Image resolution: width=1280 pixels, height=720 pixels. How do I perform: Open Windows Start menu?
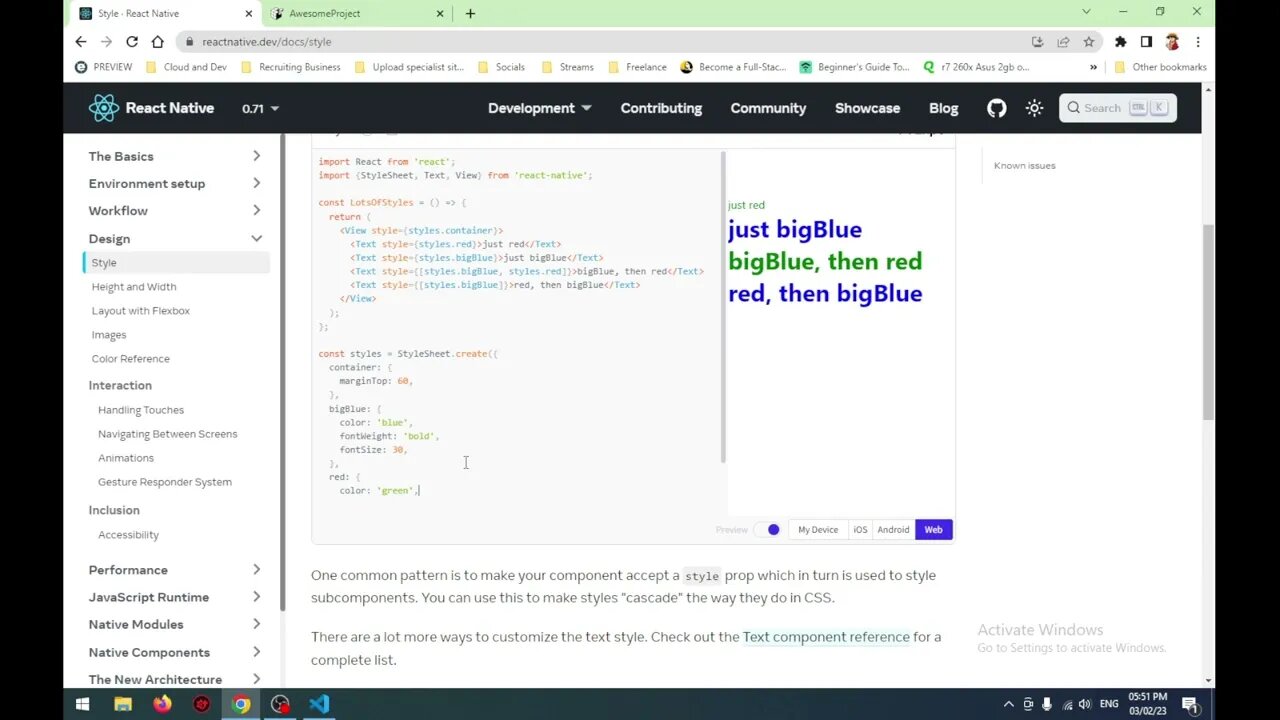82,704
